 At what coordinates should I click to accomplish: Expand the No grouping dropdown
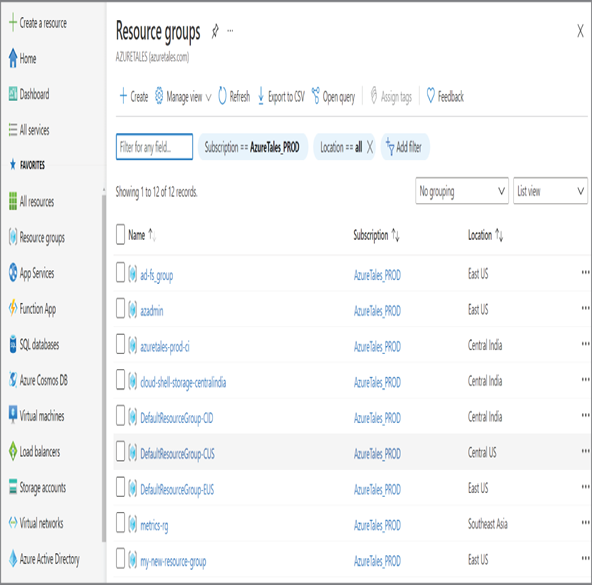[x=462, y=191]
